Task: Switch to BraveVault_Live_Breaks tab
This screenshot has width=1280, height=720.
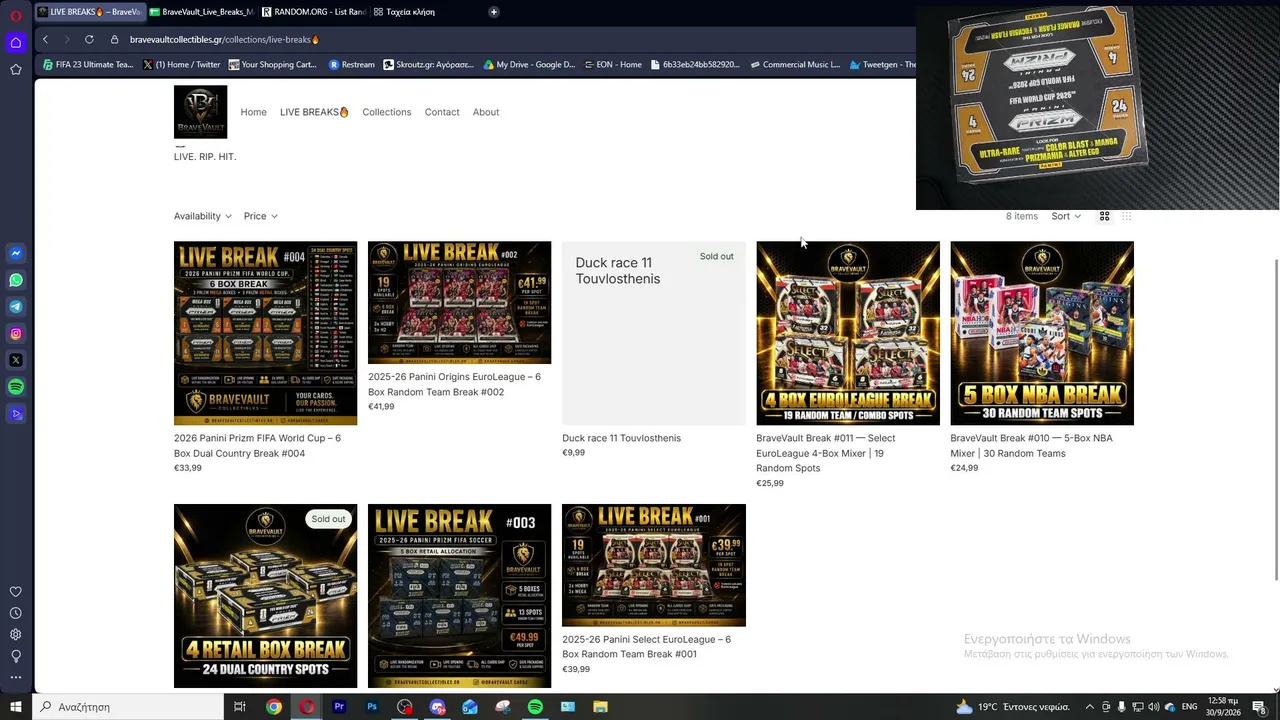Action: coord(201,12)
